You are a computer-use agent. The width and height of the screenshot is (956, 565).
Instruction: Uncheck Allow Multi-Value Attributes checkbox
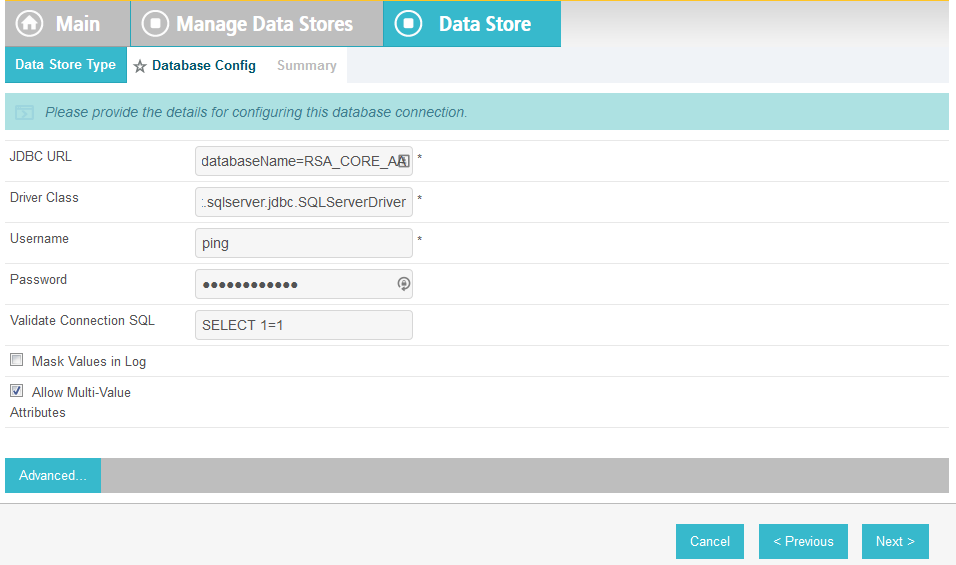[x=16, y=391]
